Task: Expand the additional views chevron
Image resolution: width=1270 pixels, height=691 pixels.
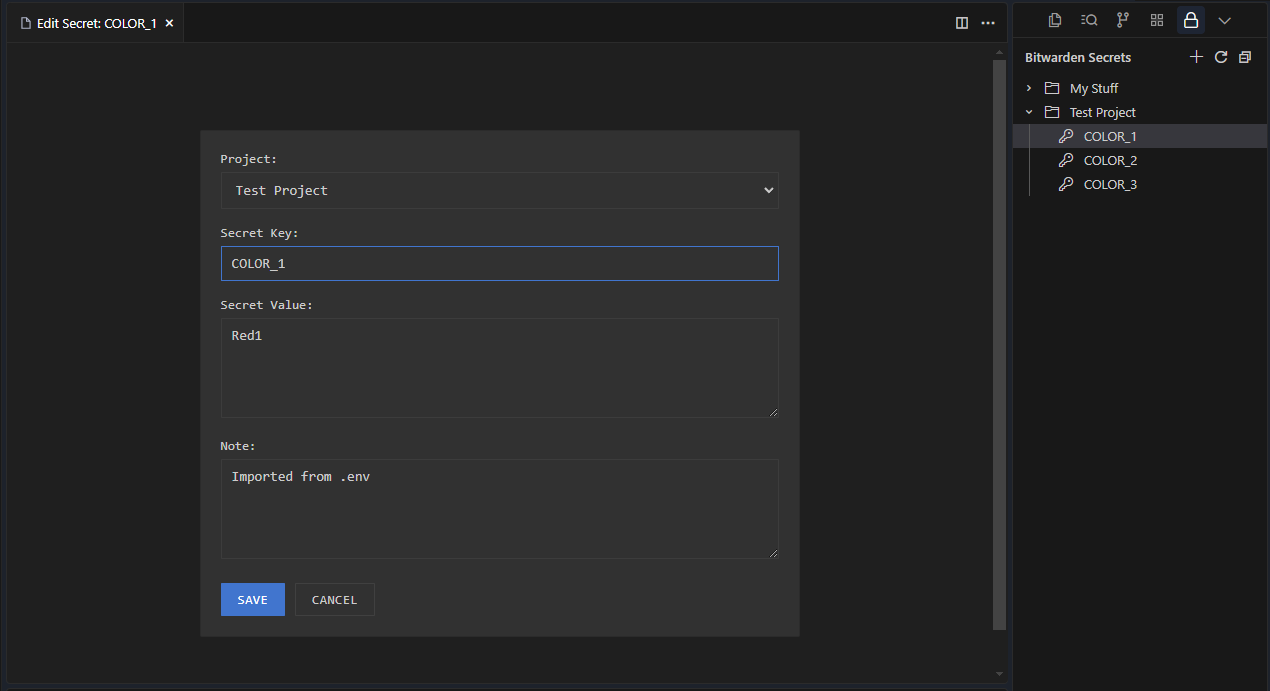Action: point(1225,20)
